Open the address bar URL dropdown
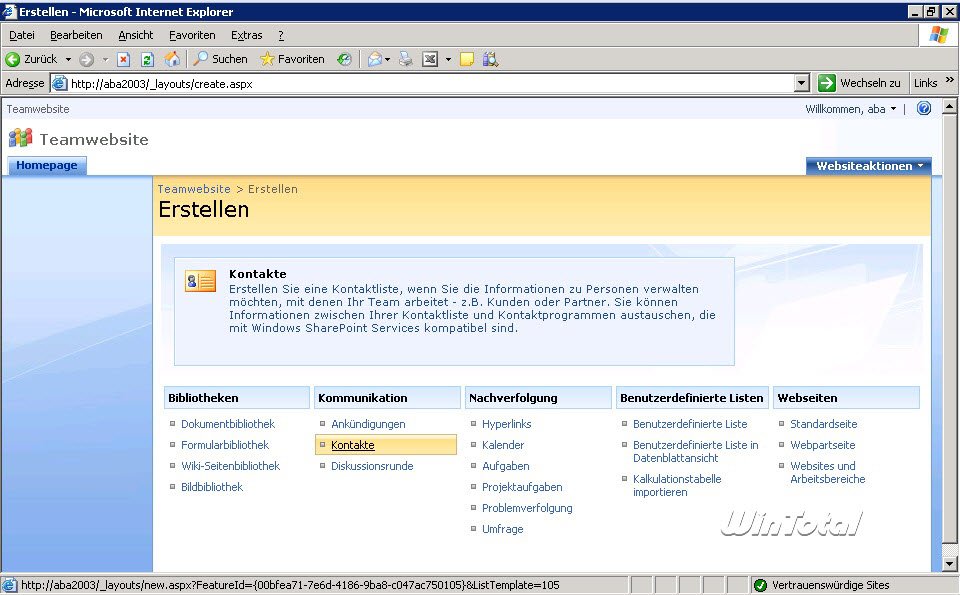 click(x=801, y=84)
